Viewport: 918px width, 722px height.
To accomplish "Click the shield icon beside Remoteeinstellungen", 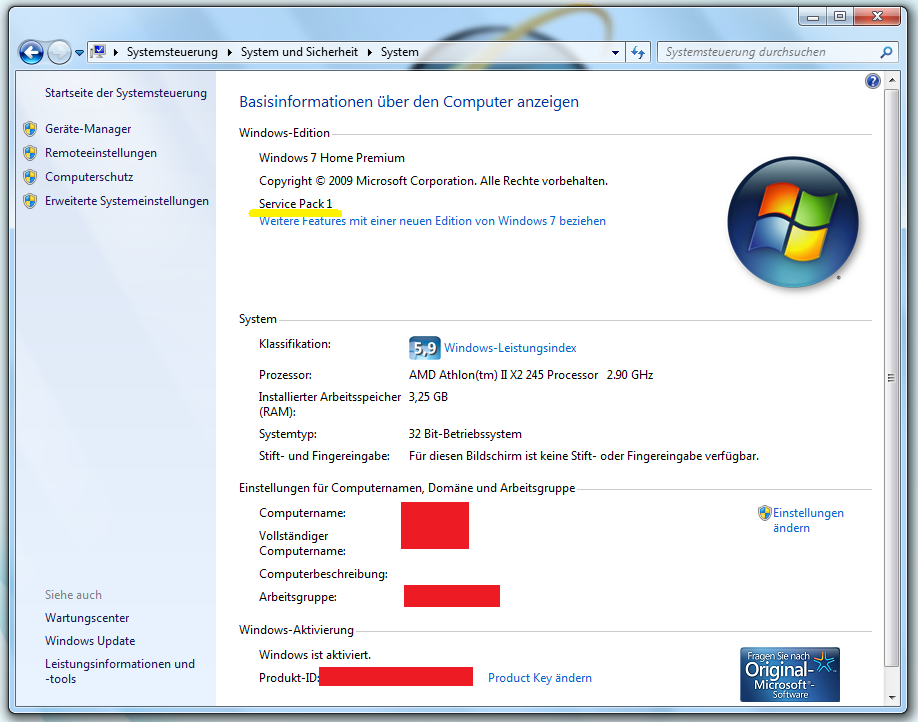I will [30, 153].
